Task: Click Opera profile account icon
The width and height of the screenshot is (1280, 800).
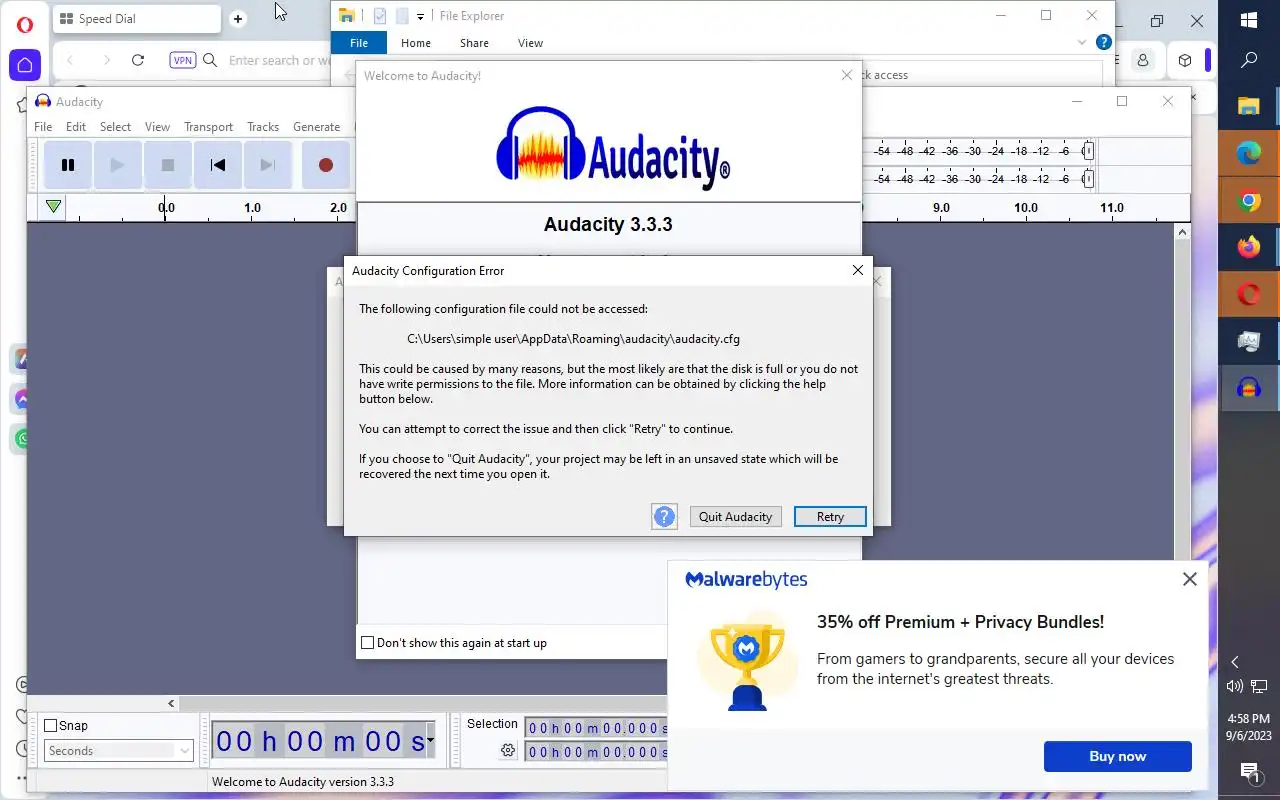Action: (1142, 60)
